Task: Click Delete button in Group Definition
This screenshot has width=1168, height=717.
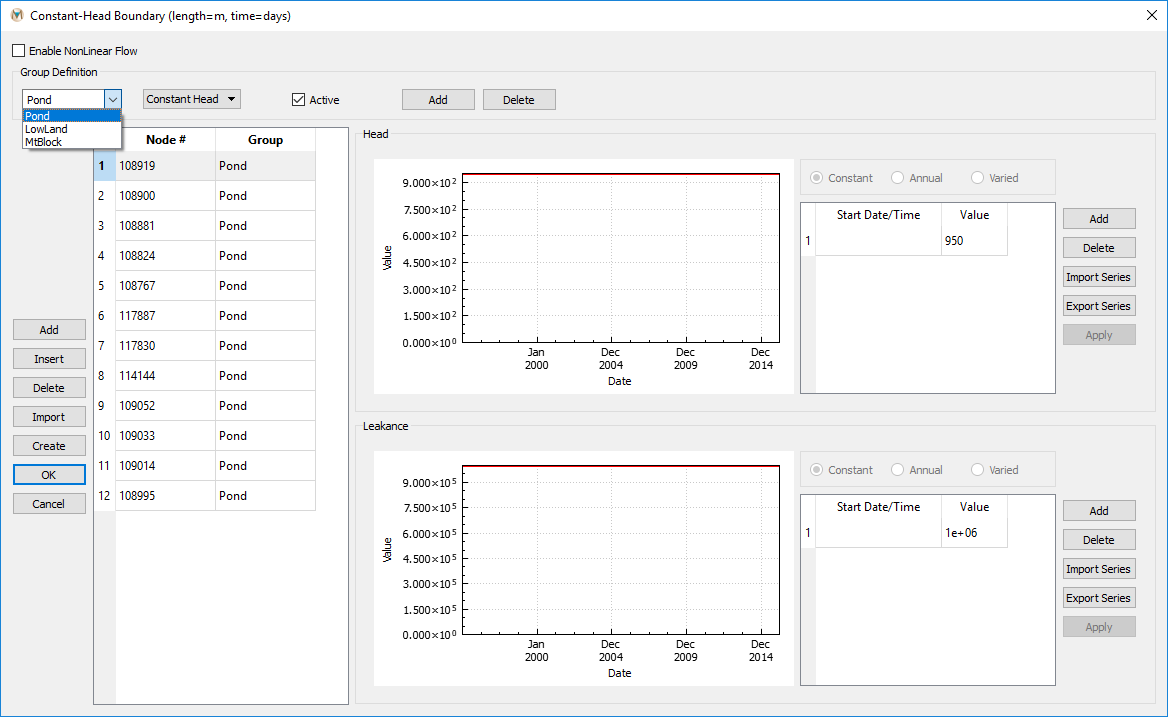Action: coord(519,100)
